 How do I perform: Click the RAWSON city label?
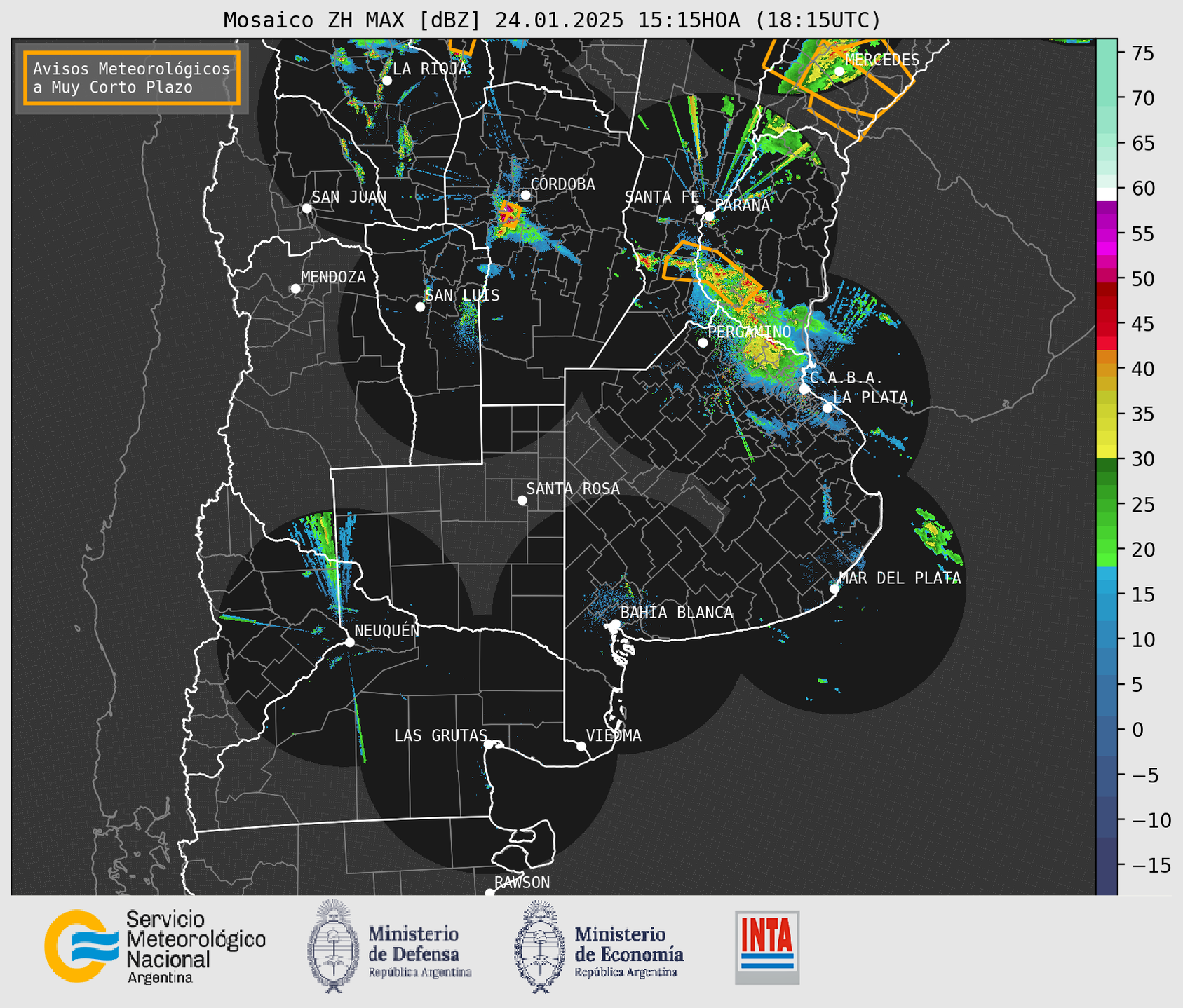pos(522,883)
